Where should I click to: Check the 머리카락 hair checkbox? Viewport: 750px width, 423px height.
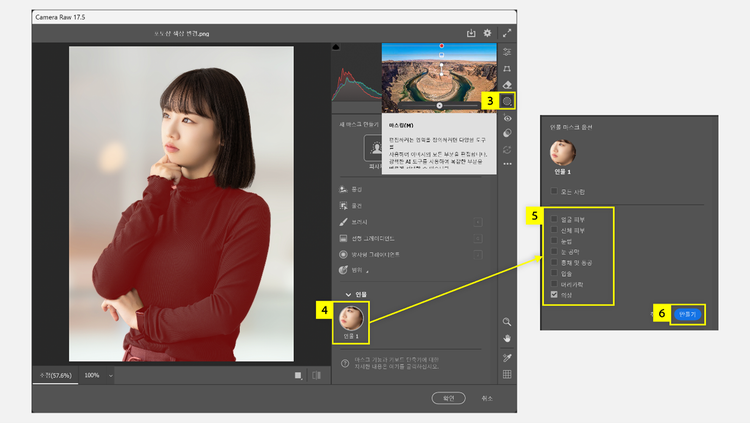(554, 284)
